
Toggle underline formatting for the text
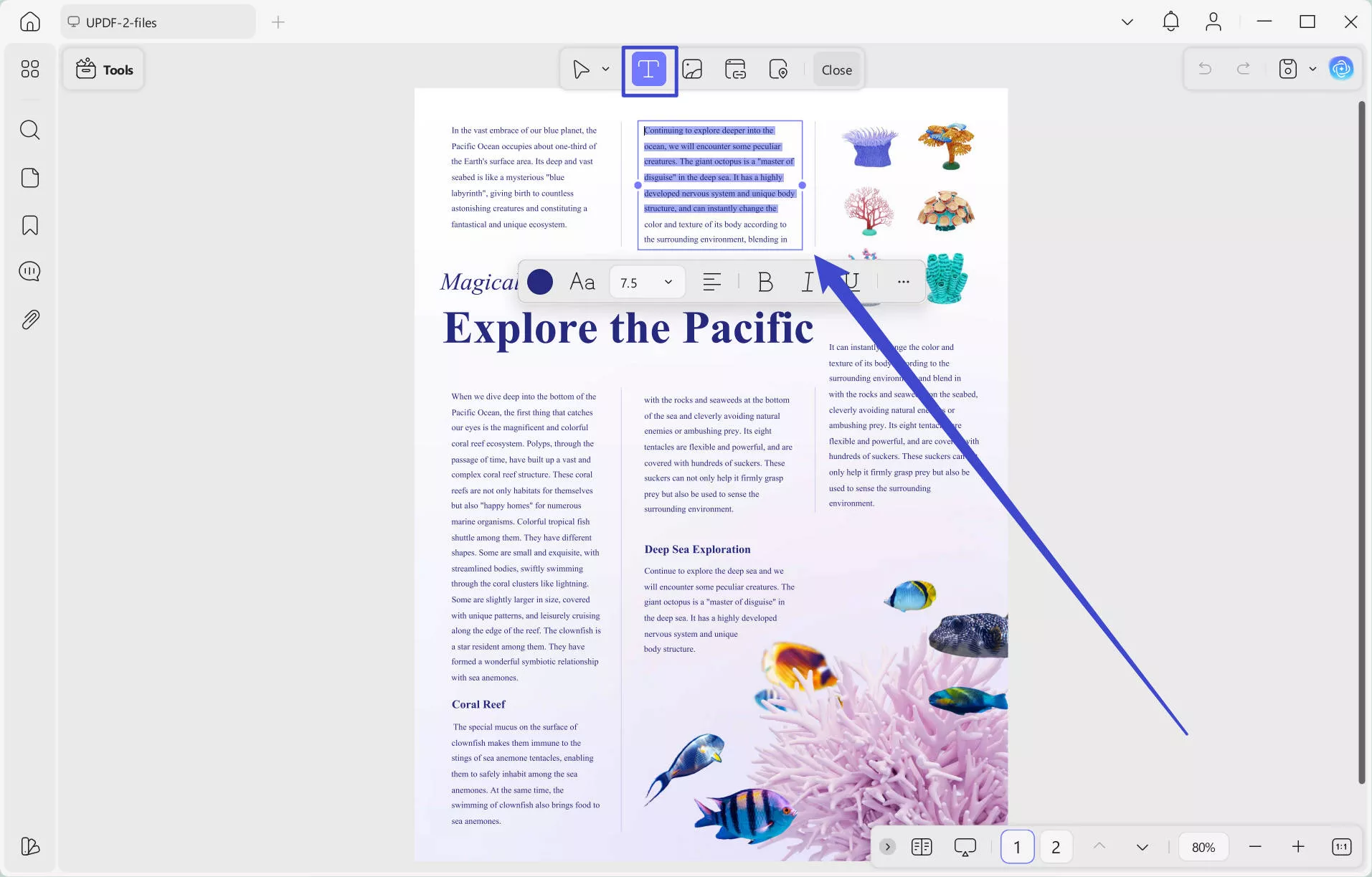(851, 282)
